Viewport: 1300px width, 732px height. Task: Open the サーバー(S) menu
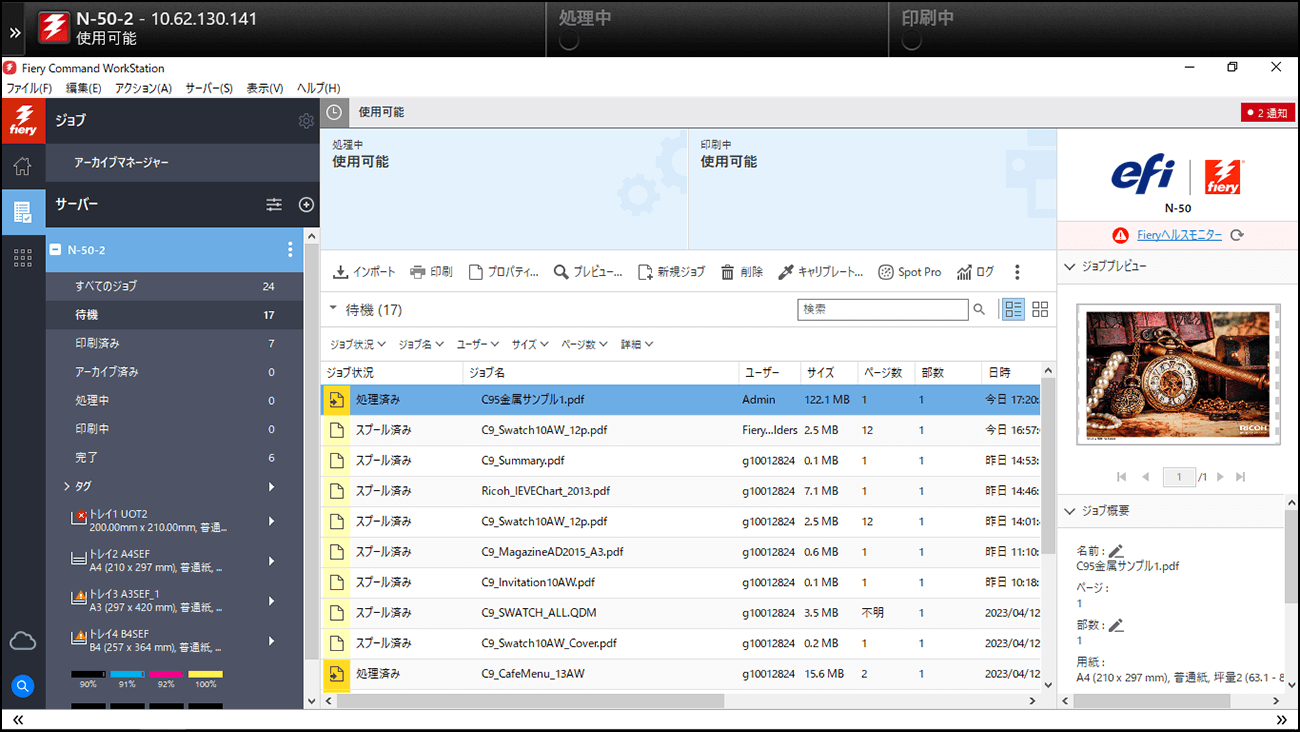[x=208, y=88]
